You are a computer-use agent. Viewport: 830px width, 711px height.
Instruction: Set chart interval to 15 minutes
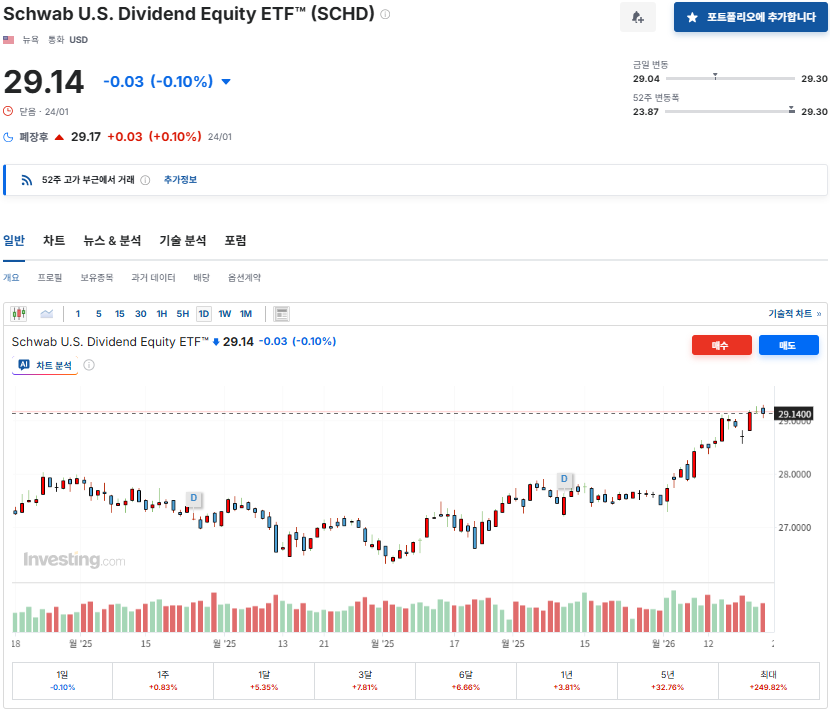pyautogui.click(x=120, y=314)
